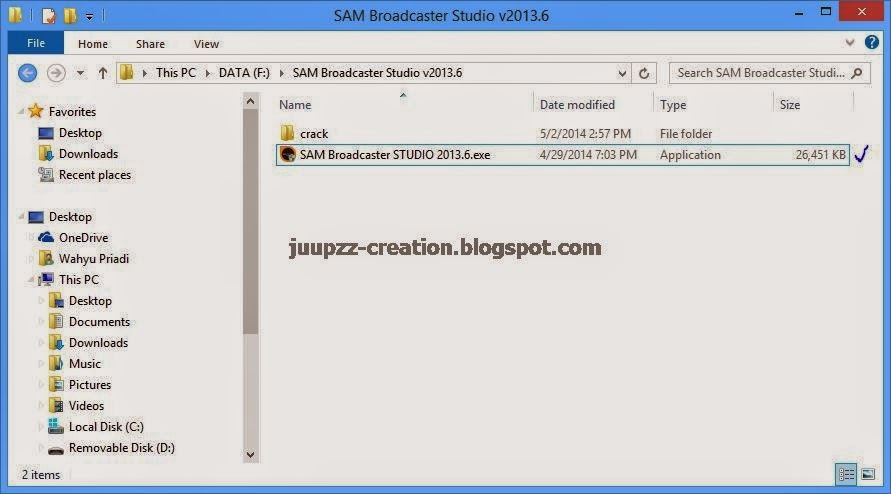This screenshot has width=891, height=494.
Task: Click navigation pane scroll up arrow
Action: 251,101
